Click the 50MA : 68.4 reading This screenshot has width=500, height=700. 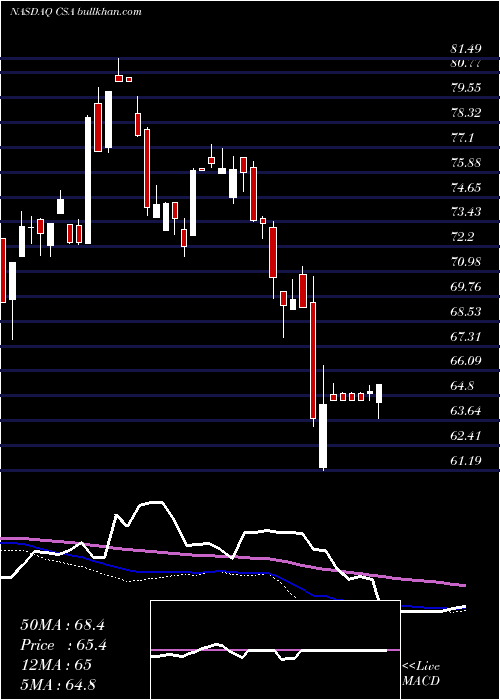coord(62,625)
